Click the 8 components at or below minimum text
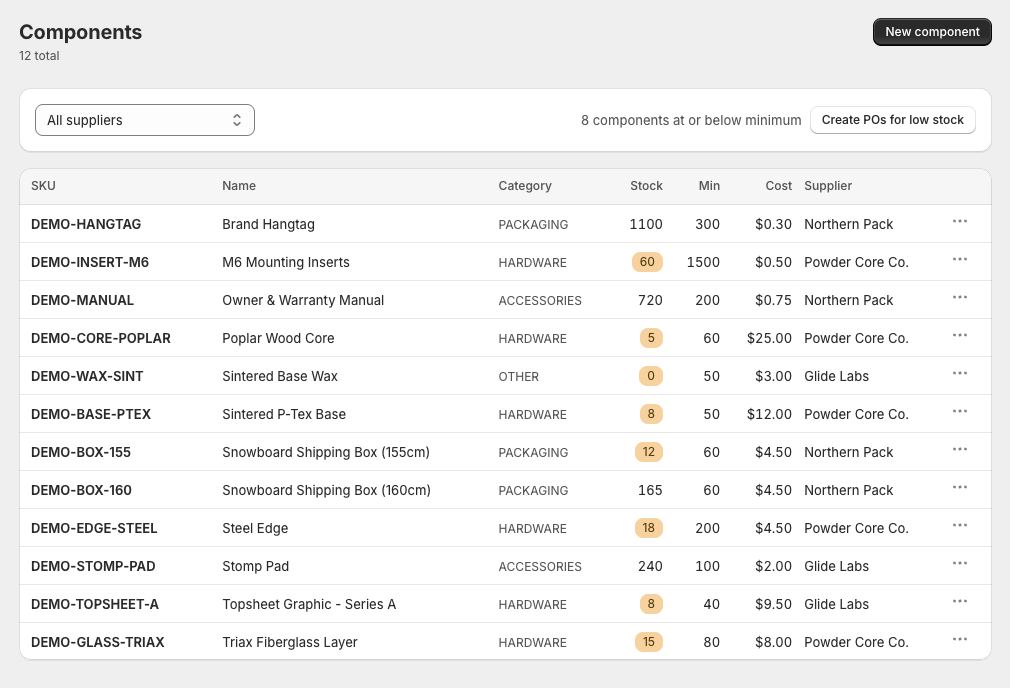The width and height of the screenshot is (1010, 688). pyautogui.click(x=691, y=120)
